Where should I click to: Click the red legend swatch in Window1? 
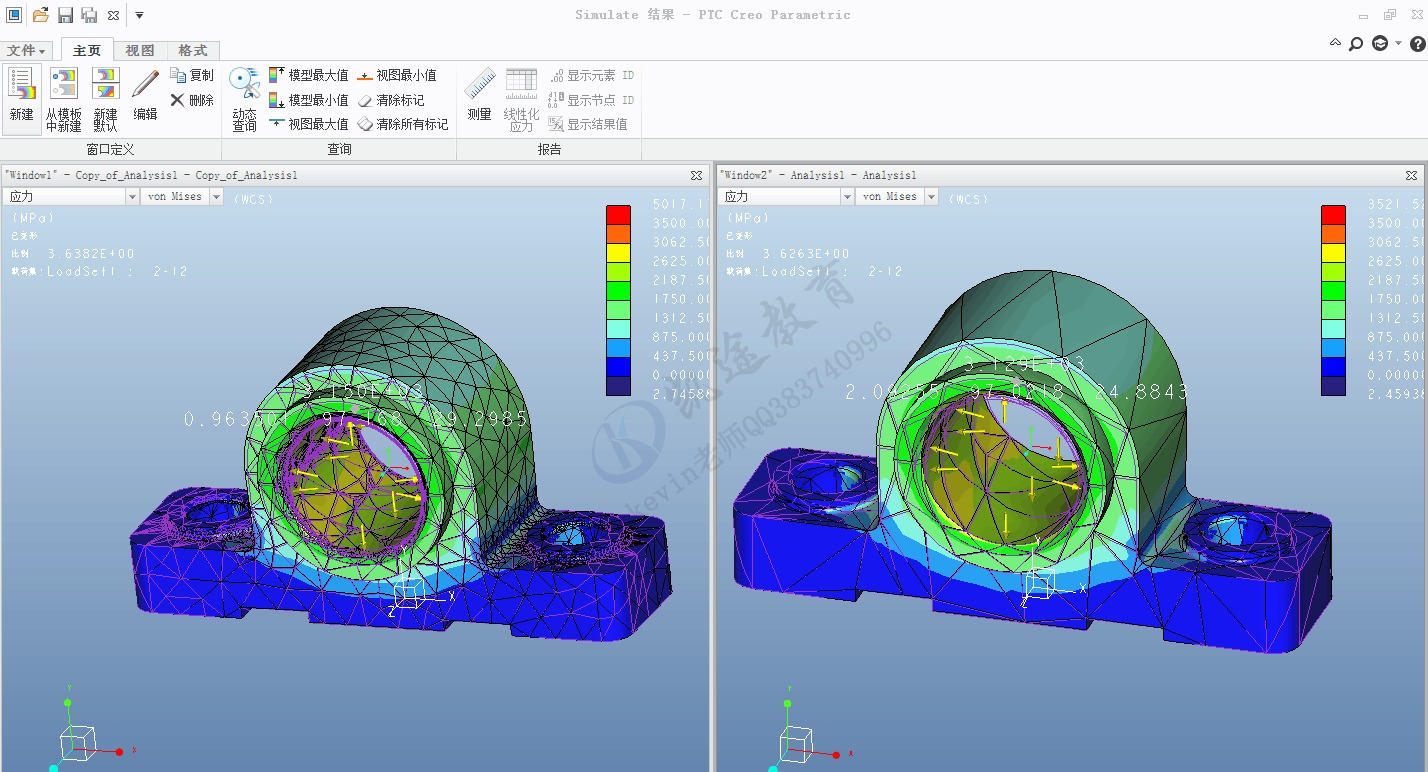point(619,215)
